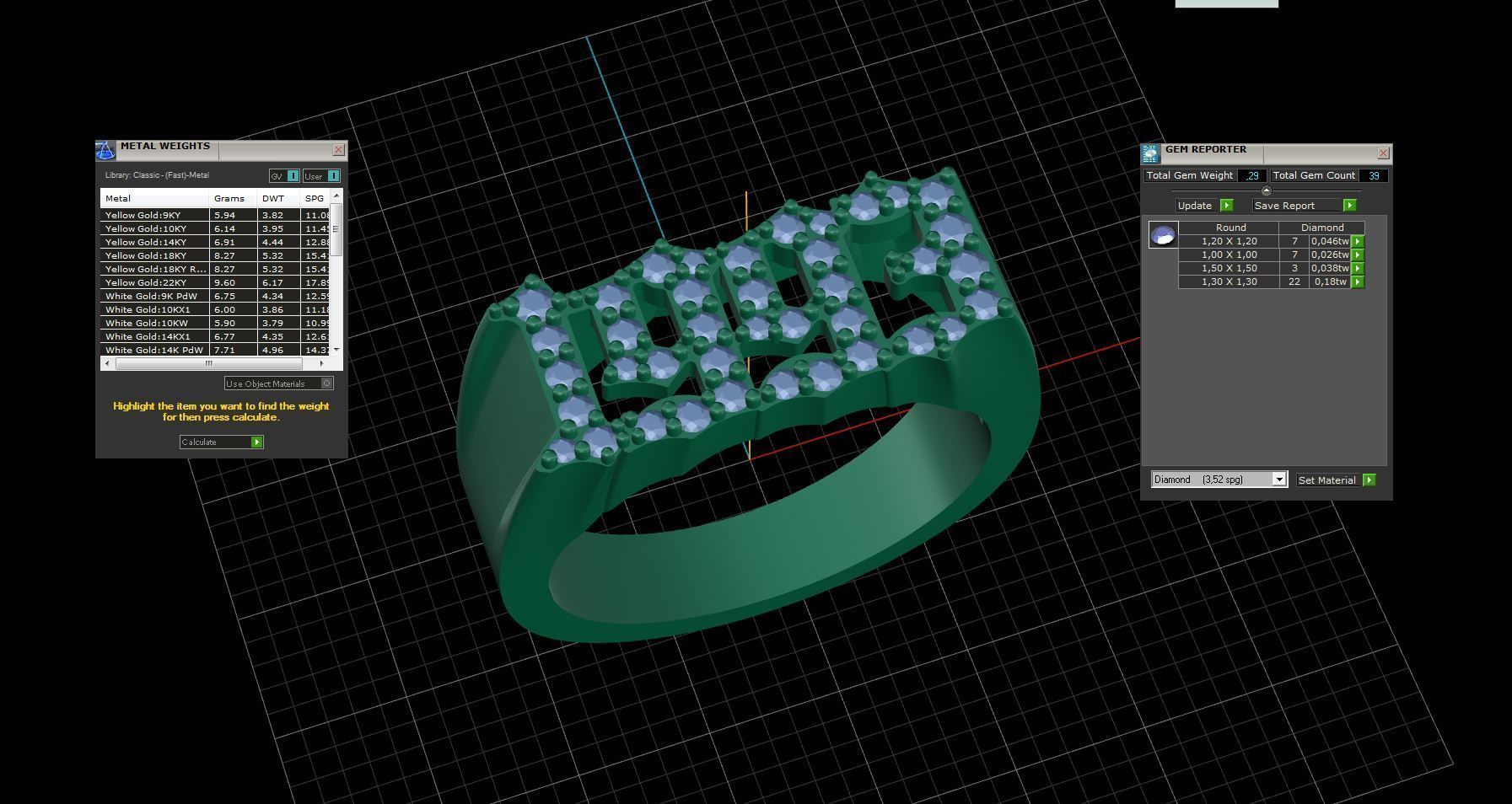
Task: Collapse the Gem Reporter header using the up-arrow
Action: (1266, 190)
